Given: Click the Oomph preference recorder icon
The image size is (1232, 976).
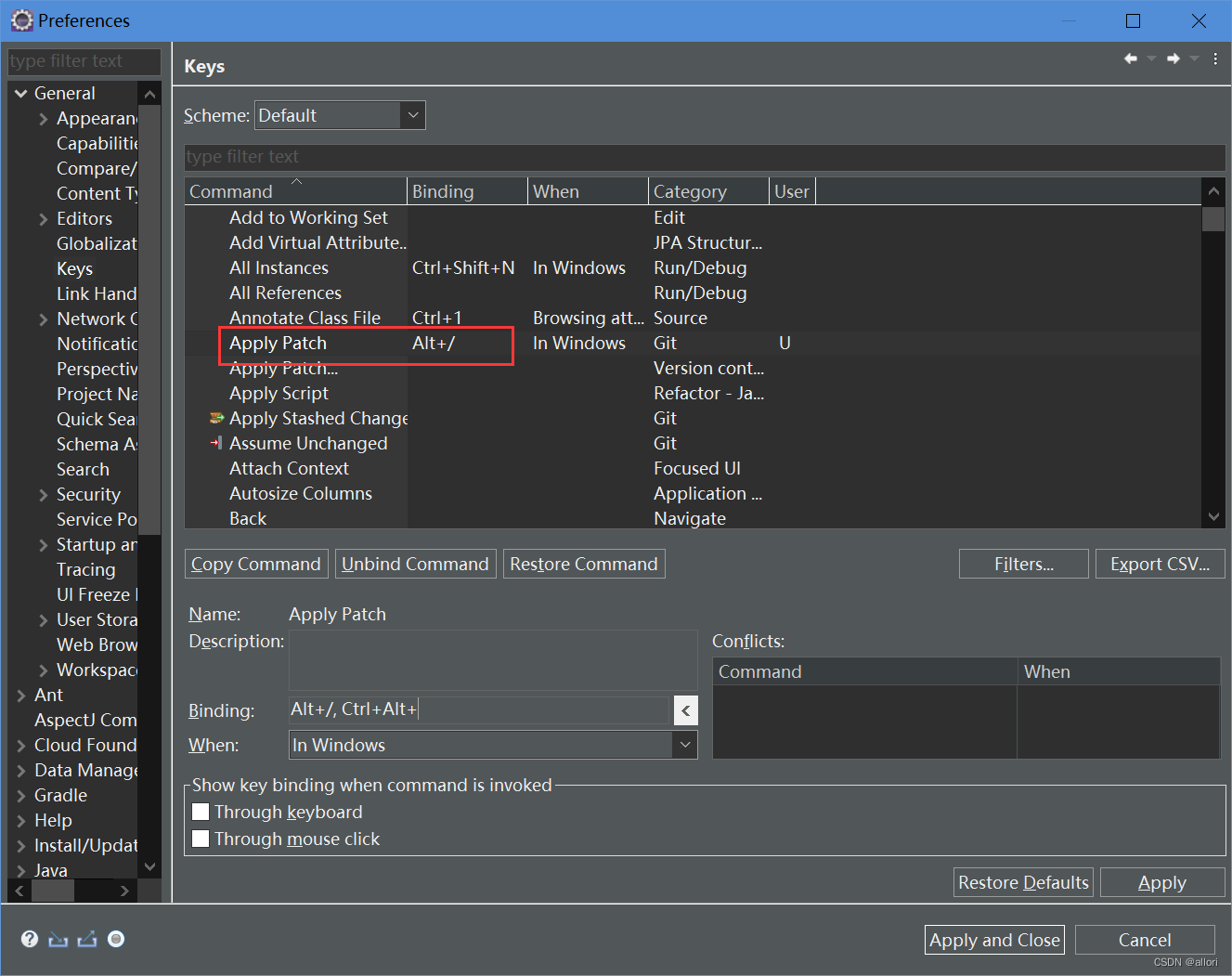Looking at the screenshot, I should click(x=115, y=939).
